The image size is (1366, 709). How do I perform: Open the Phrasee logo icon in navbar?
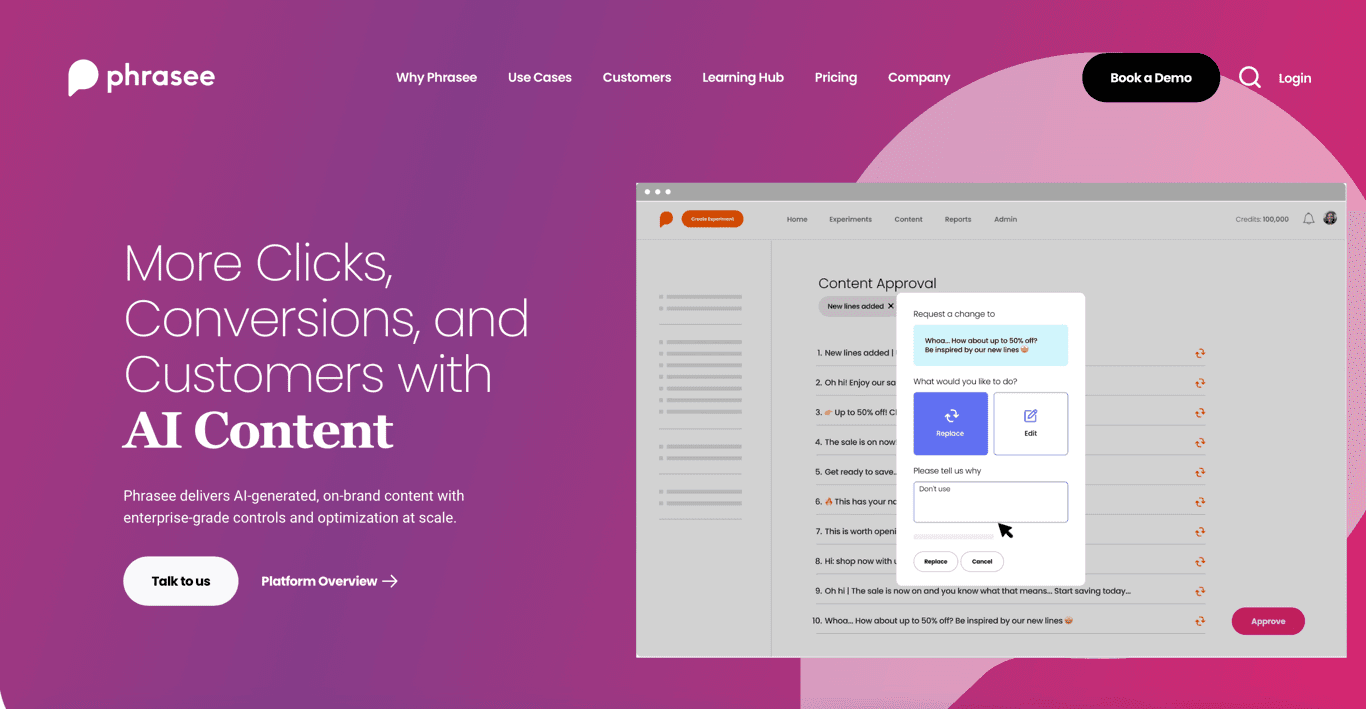(84, 77)
